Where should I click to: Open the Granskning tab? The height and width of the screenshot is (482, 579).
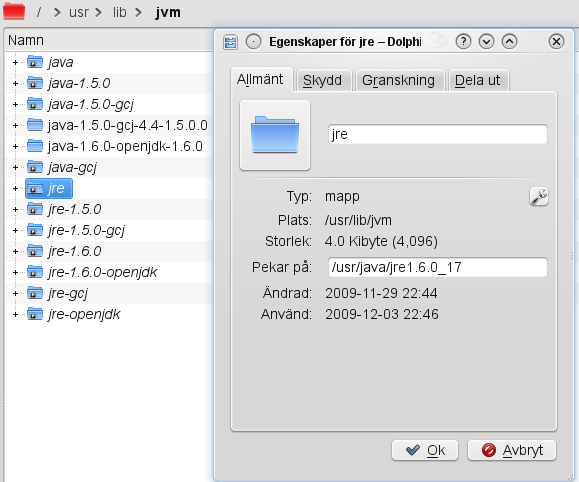(398, 80)
